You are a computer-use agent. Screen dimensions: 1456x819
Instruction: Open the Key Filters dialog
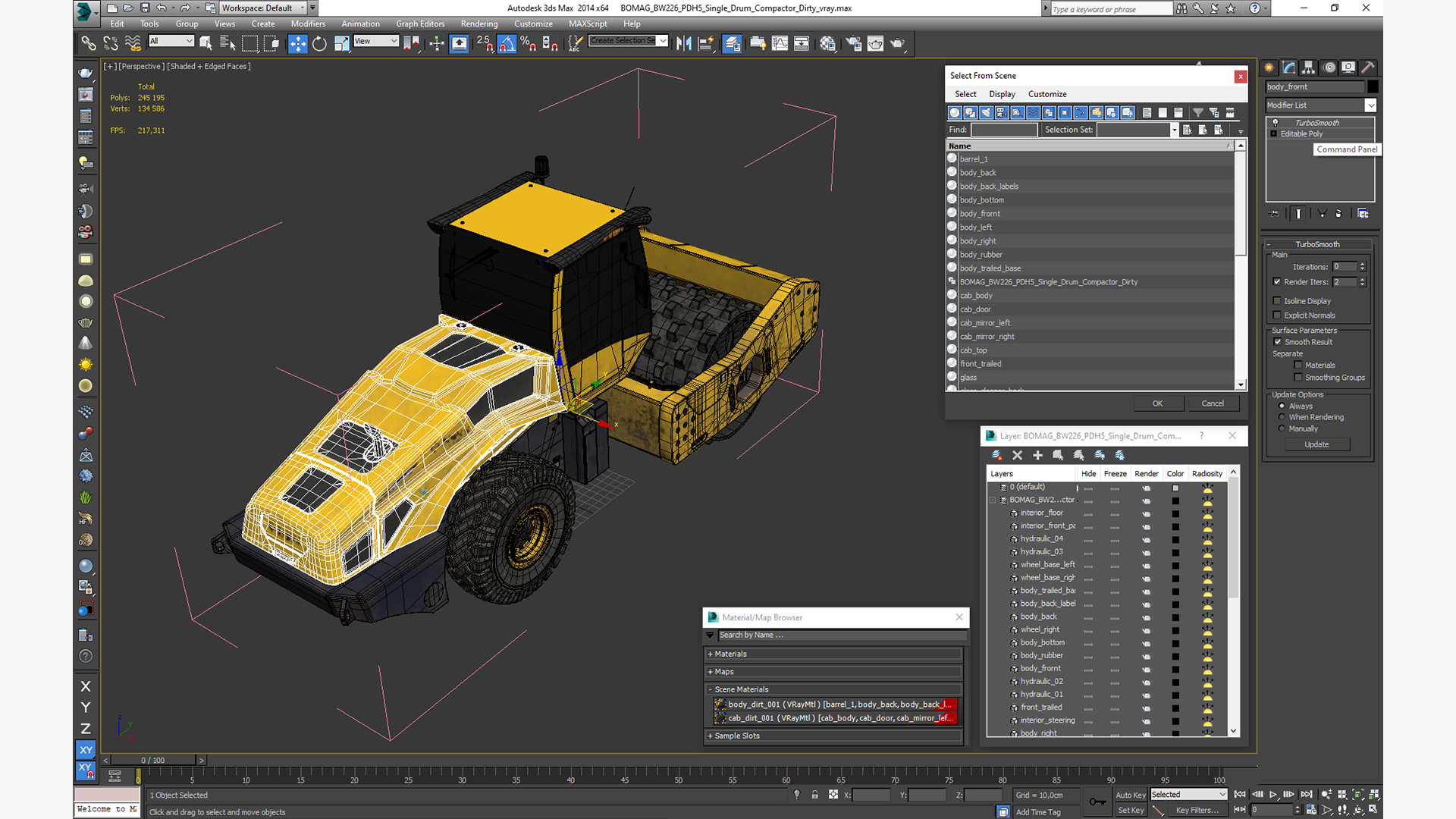[1197, 810]
